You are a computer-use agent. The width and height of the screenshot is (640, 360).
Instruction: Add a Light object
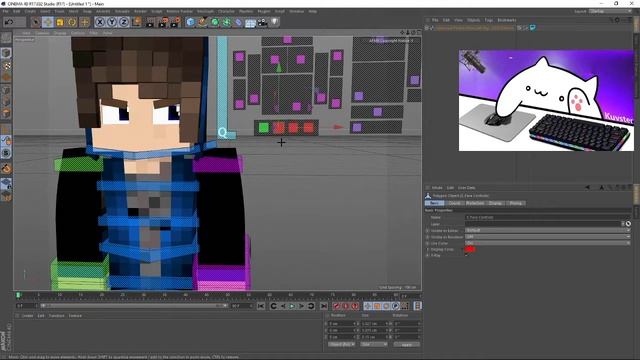(x=275, y=22)
